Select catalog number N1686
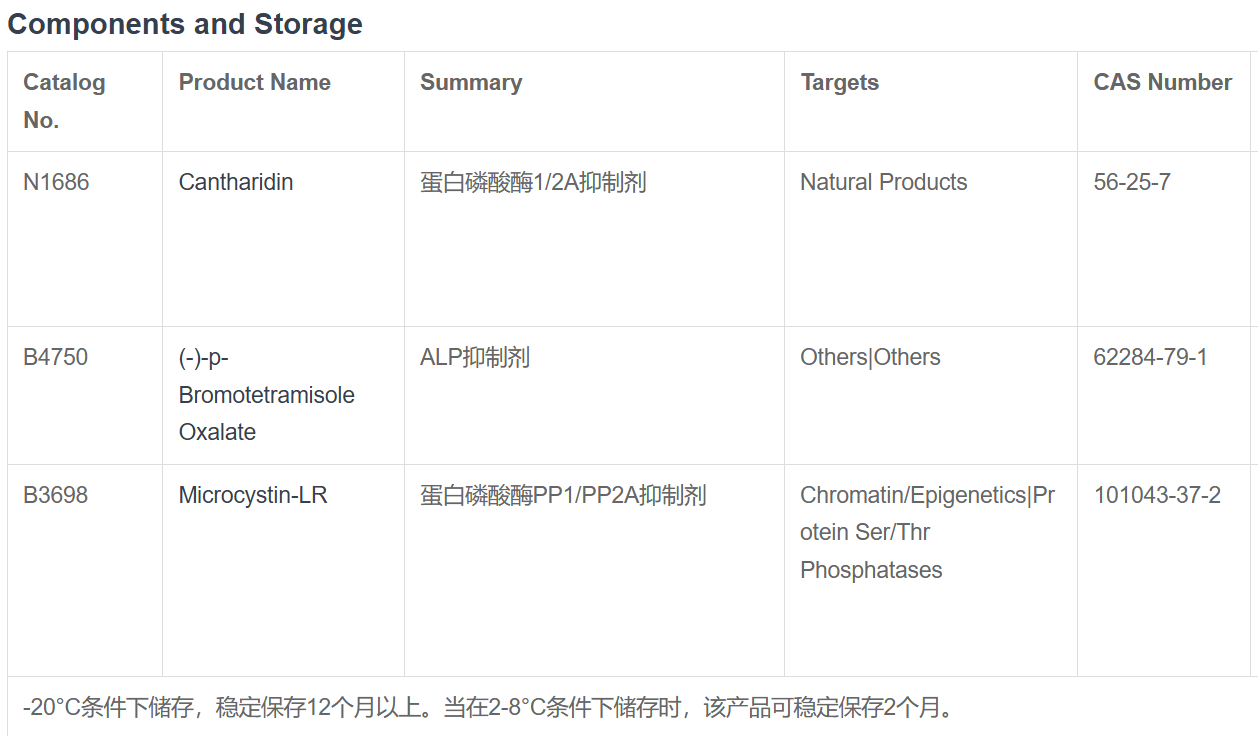 [x=56, y=182]
